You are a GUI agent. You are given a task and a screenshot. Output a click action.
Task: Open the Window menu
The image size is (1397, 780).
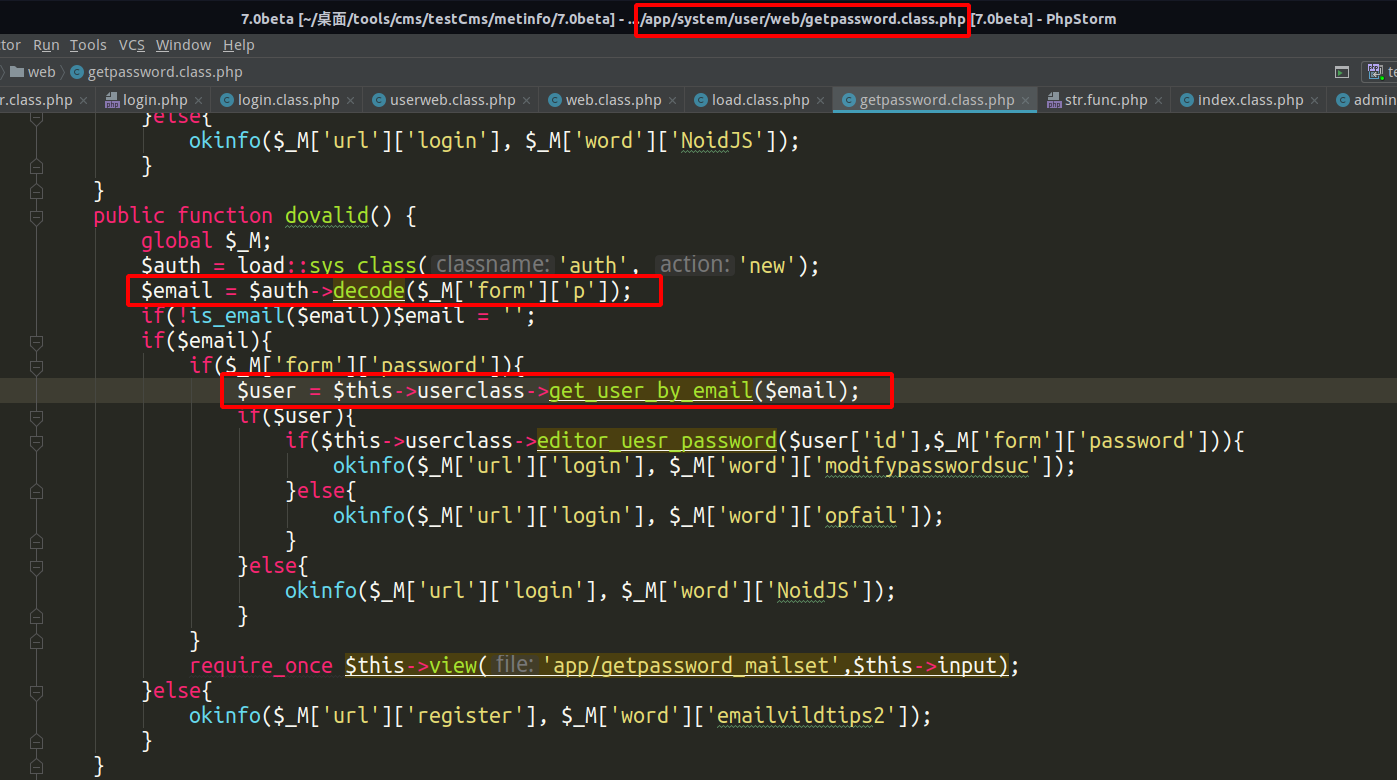(183, 45)
